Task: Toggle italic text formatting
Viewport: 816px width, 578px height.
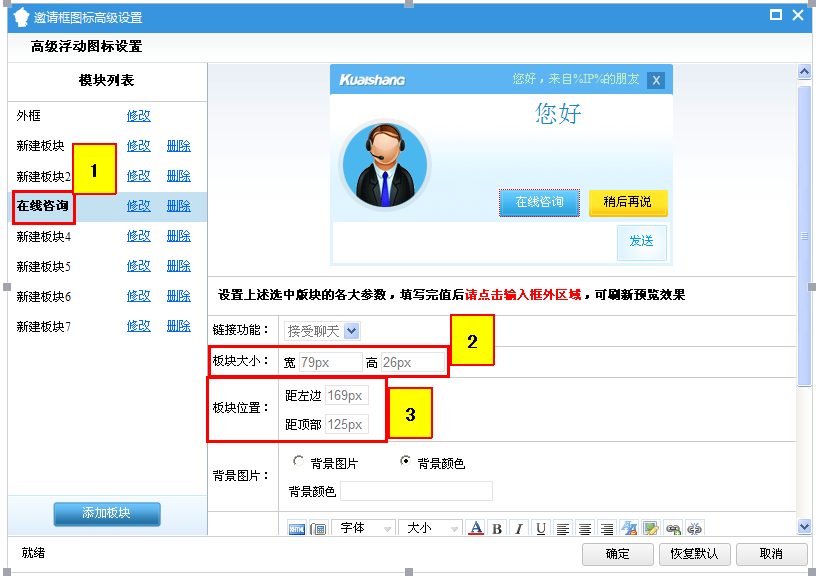Action: 519,528
